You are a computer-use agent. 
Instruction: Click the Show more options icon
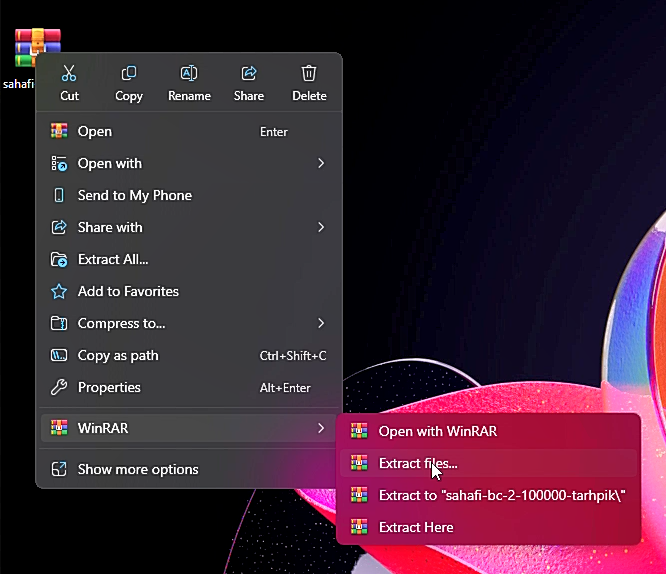coord(59,469)
